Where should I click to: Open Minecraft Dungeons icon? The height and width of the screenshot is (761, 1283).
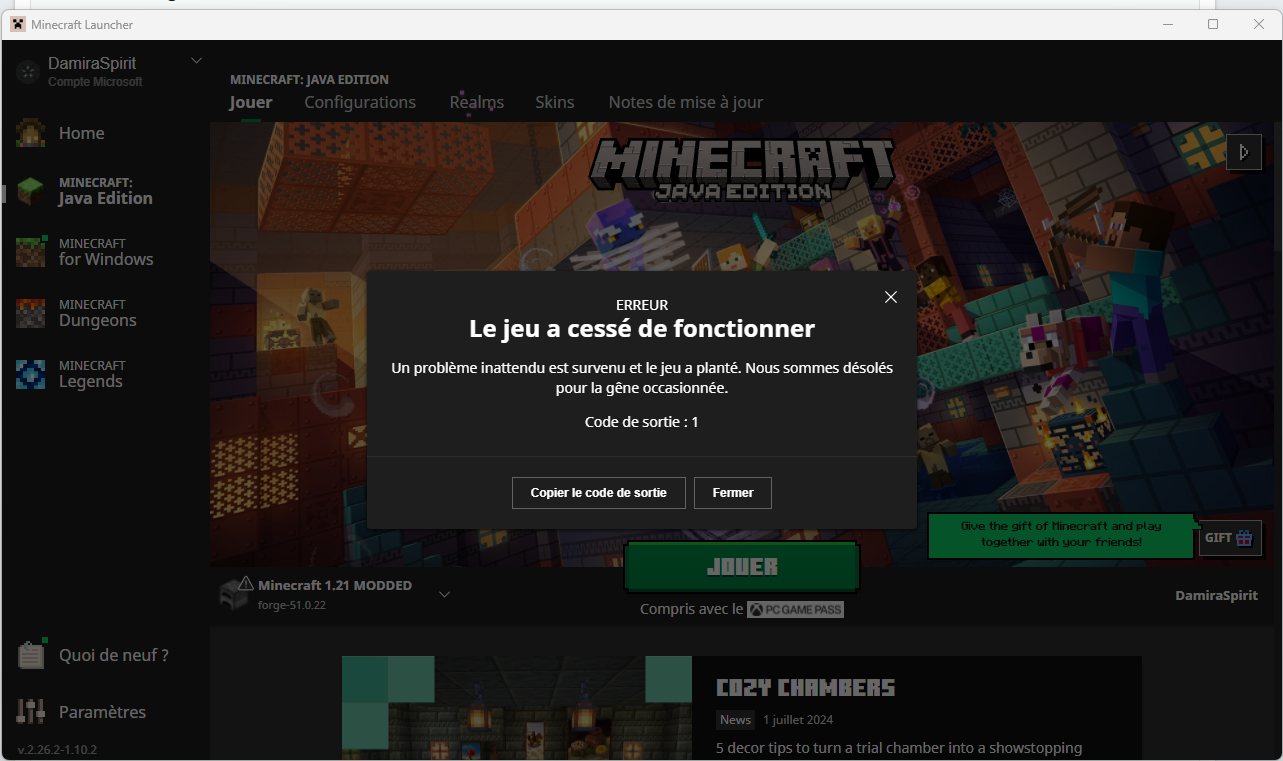30,313
